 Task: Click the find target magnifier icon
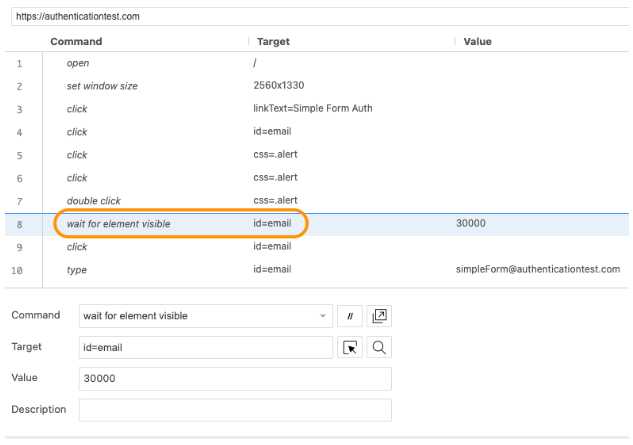coord(379,348)
